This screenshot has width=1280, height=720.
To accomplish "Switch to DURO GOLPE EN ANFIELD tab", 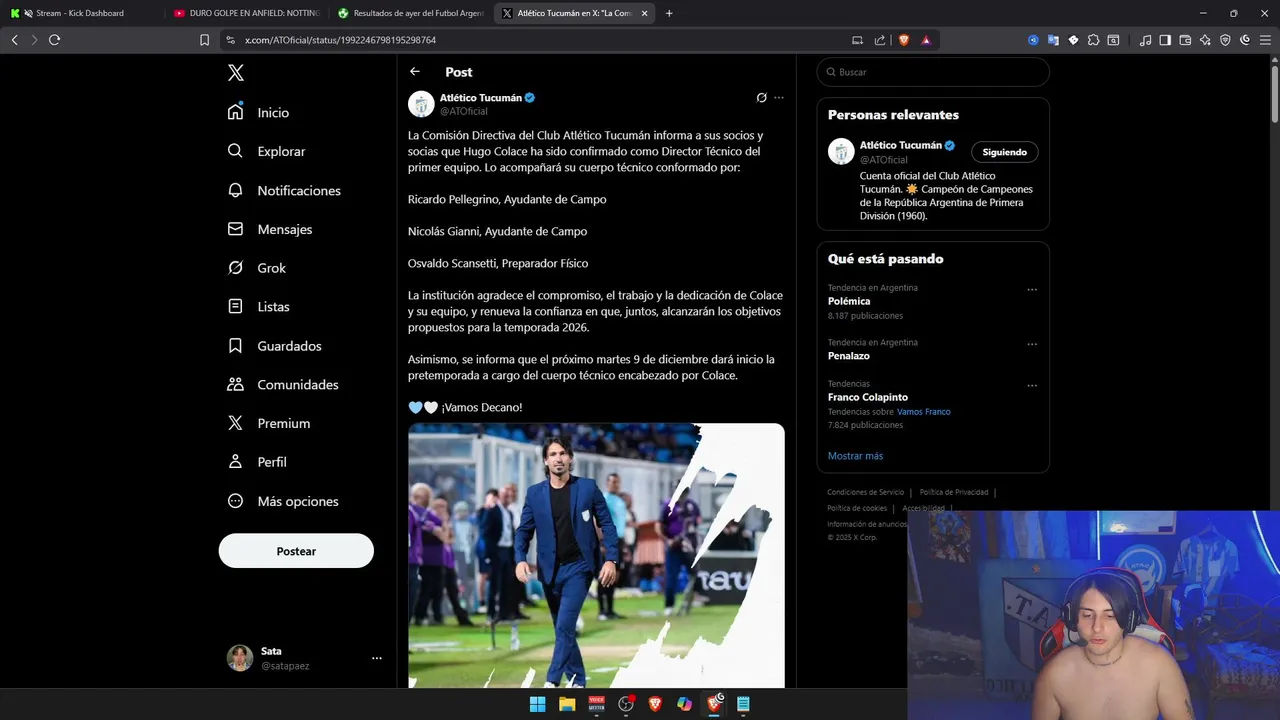I will click(246, 13).
